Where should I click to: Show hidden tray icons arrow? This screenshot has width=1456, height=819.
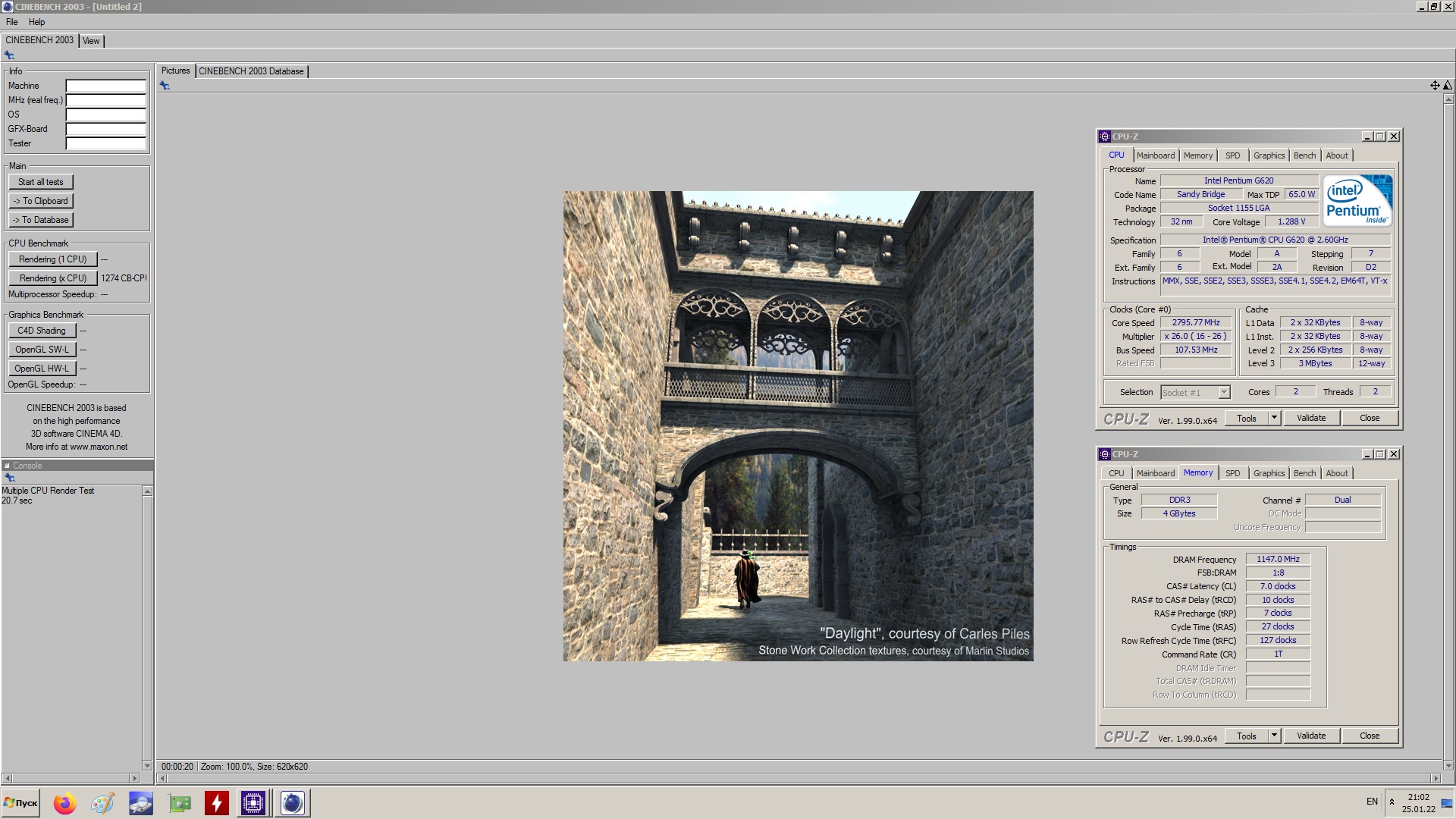click(1392, 802)
